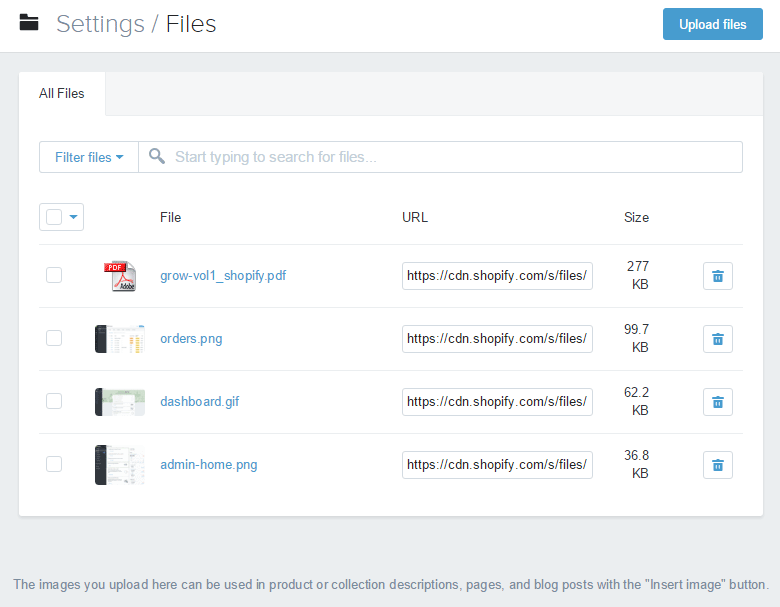This screenshot has width=780, height=607.
Task: Click the search magnifier icon
Action: tap(157, 157)
